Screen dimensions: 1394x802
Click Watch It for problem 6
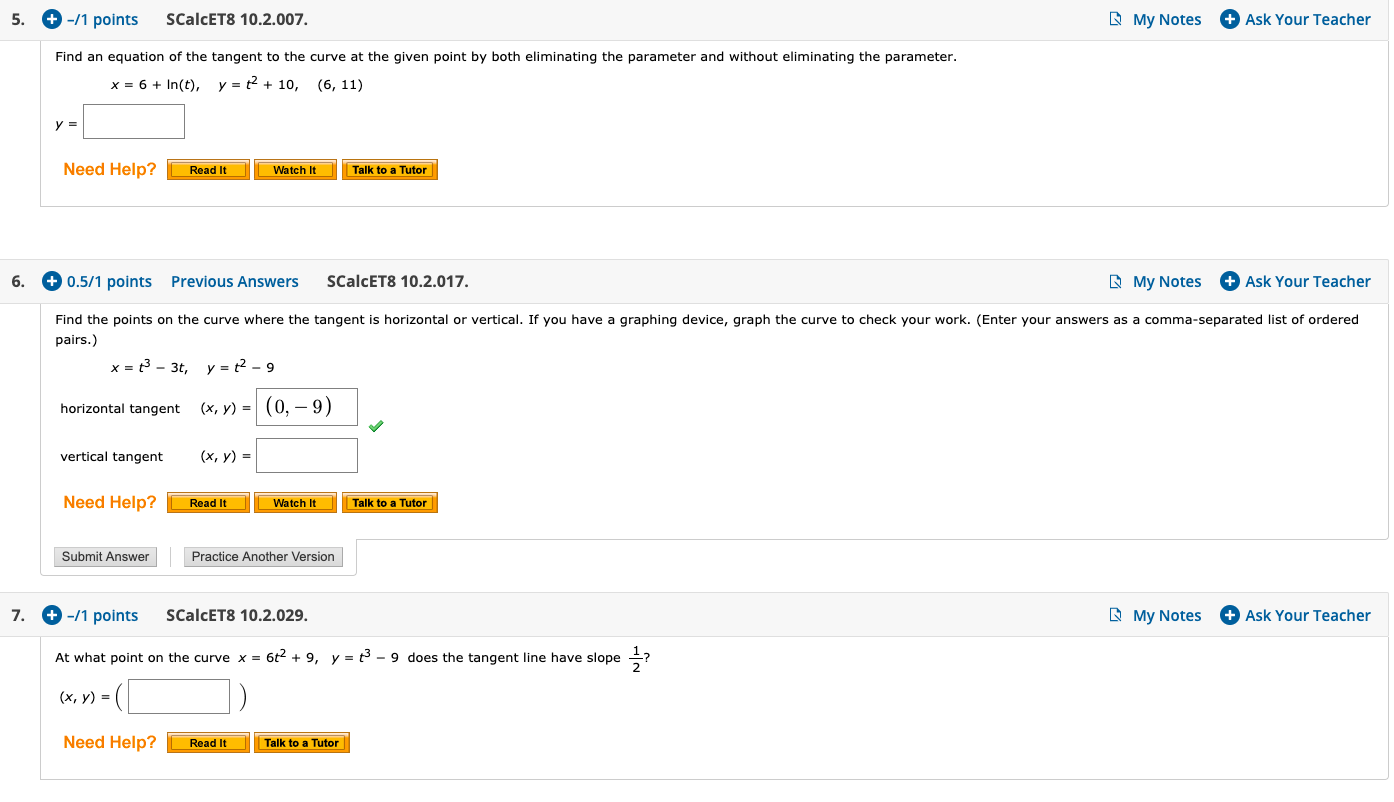[295, 502]
